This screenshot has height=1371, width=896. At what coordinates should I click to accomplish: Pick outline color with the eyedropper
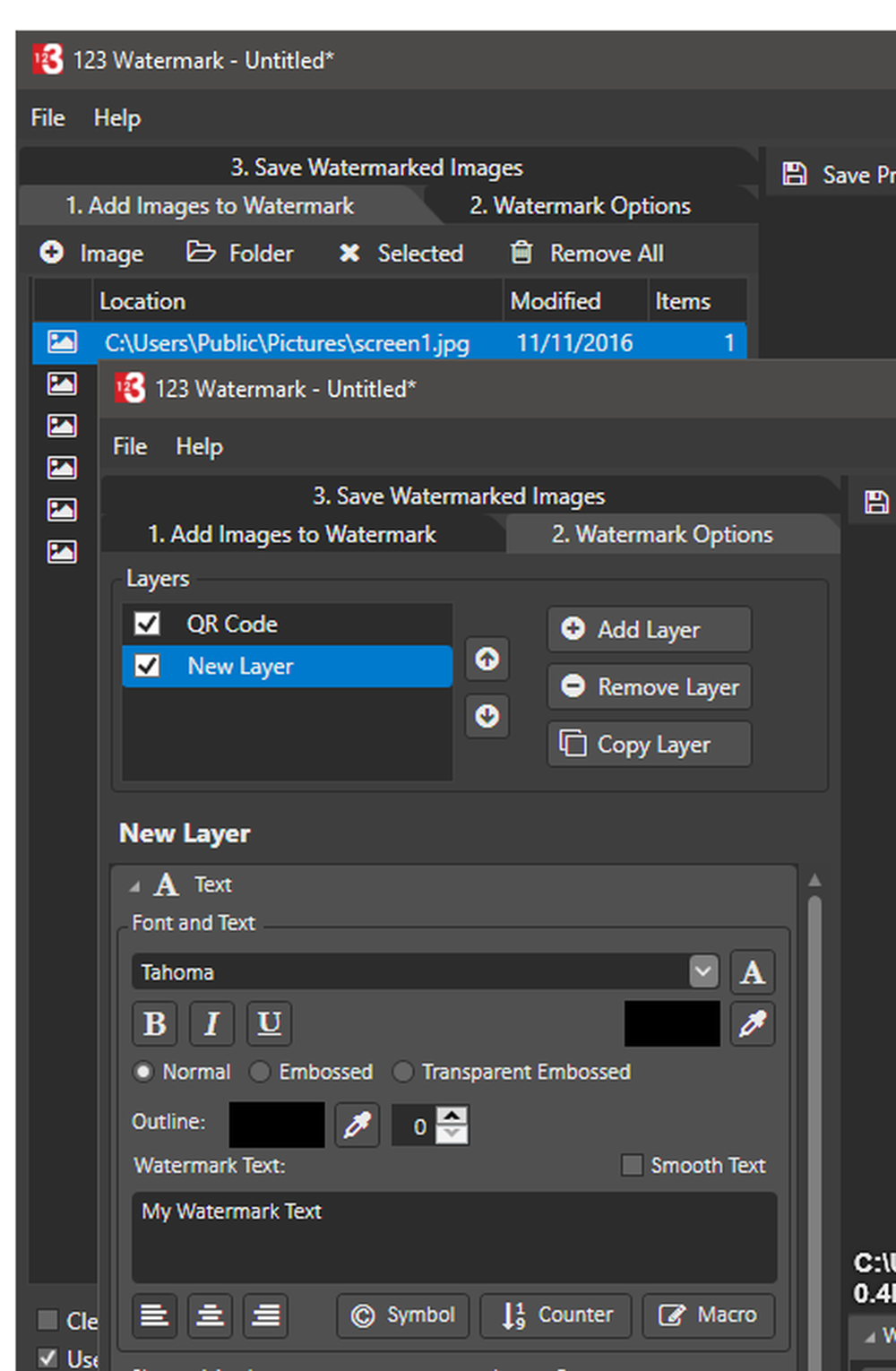(x=357, y=1125)
